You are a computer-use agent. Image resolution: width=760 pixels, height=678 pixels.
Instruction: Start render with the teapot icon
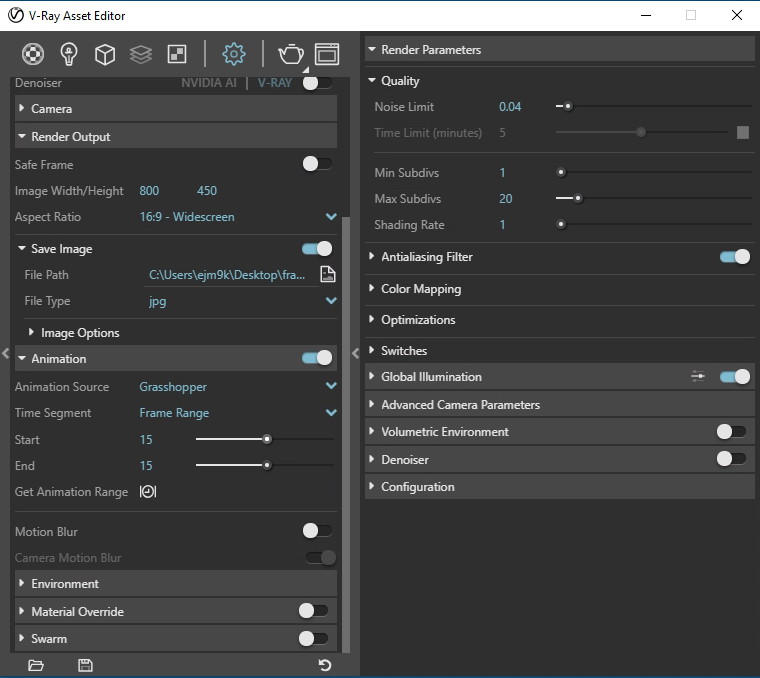point(291,54)
